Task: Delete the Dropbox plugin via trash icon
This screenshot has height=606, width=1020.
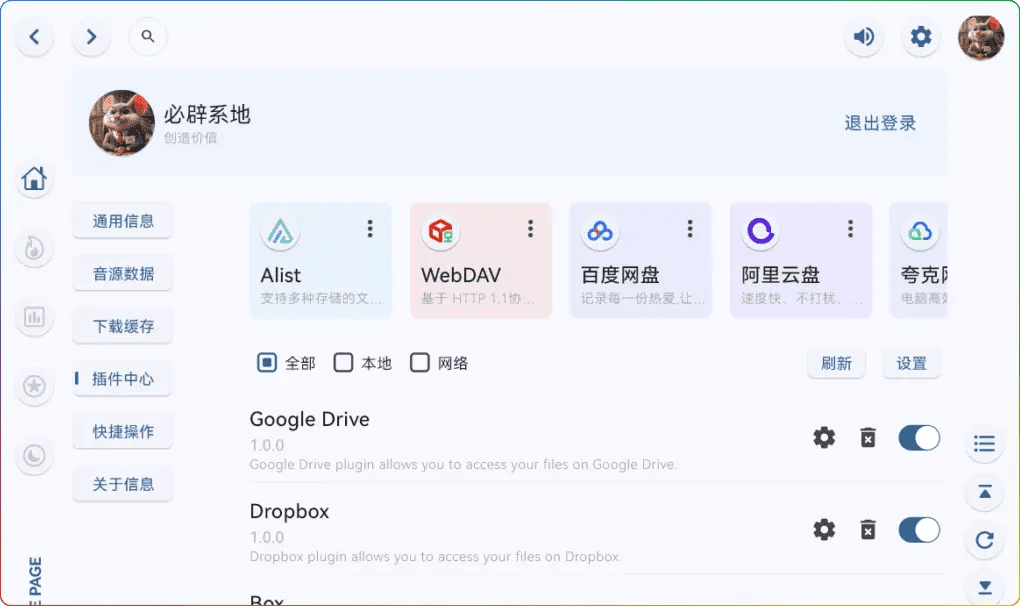Action: coord(868,530)
